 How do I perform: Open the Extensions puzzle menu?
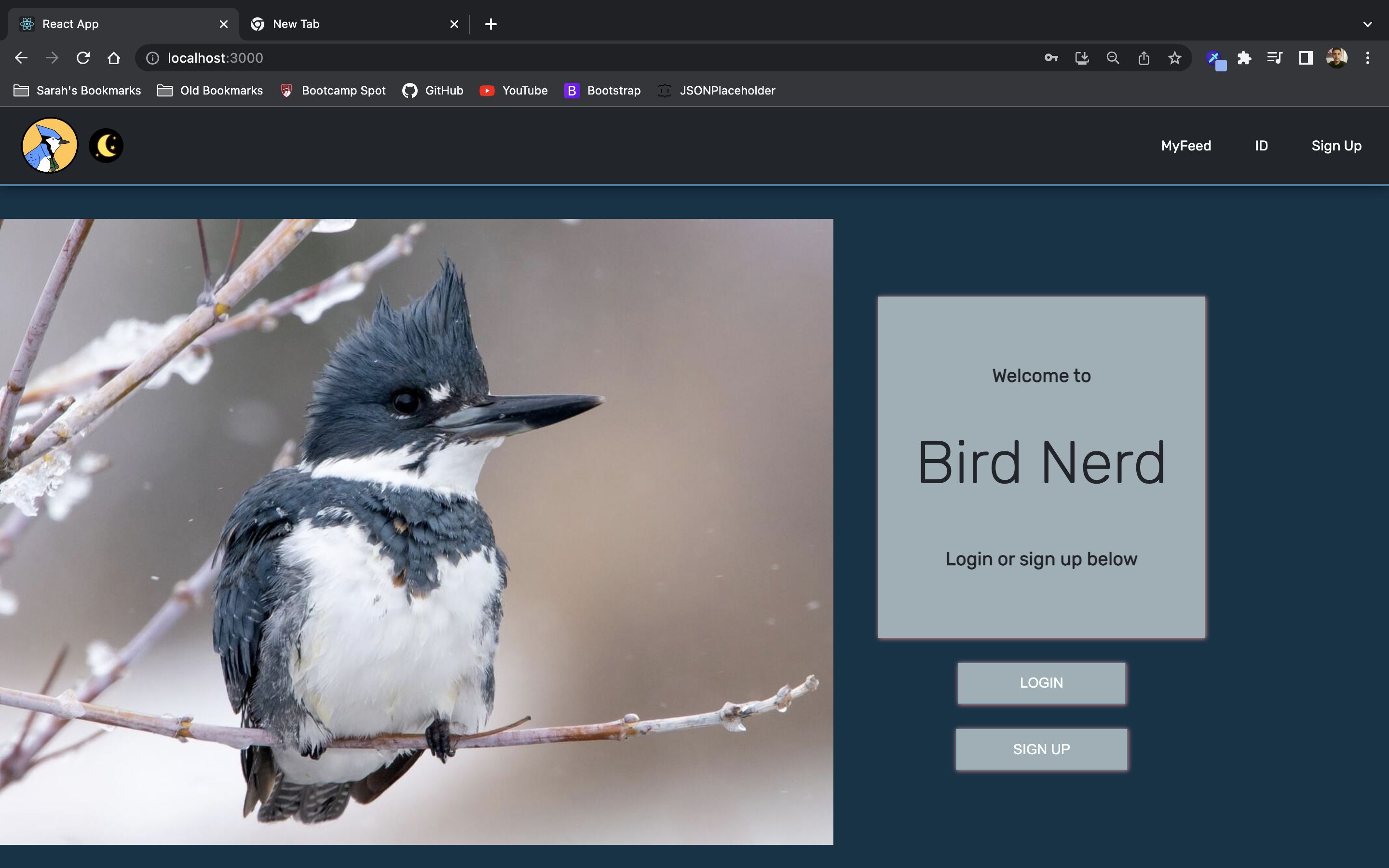pos(1244,58)
